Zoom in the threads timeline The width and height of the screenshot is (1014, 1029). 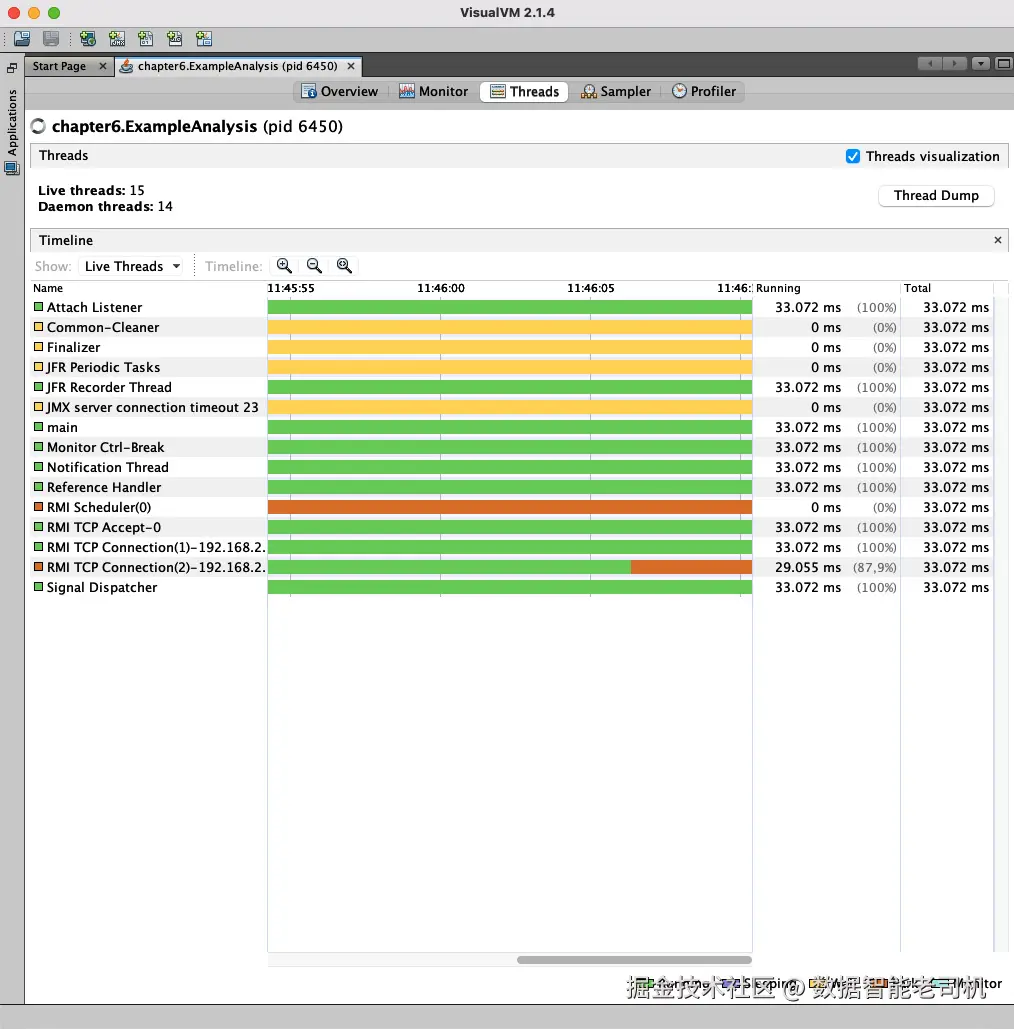coord(284,266)
